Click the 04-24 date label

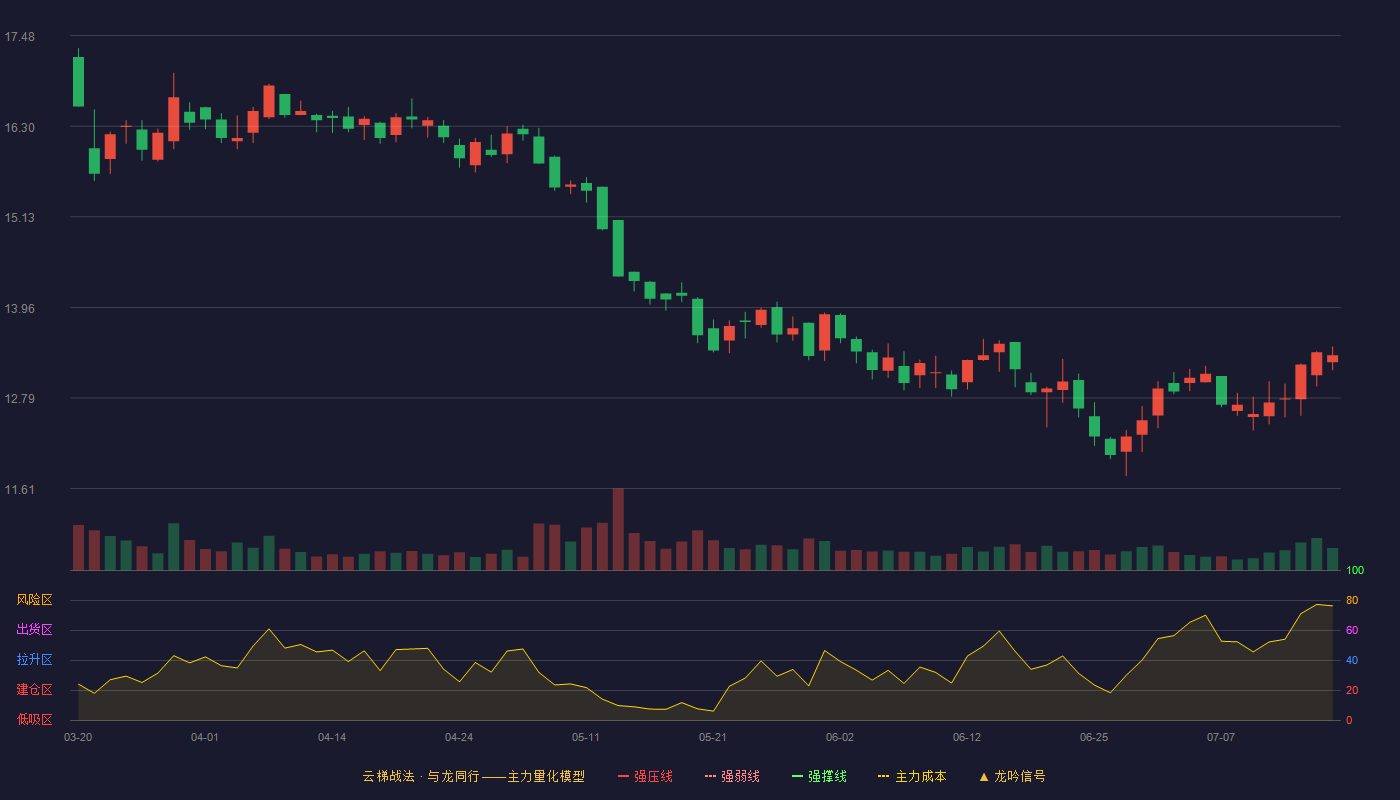tap(459, 737)
